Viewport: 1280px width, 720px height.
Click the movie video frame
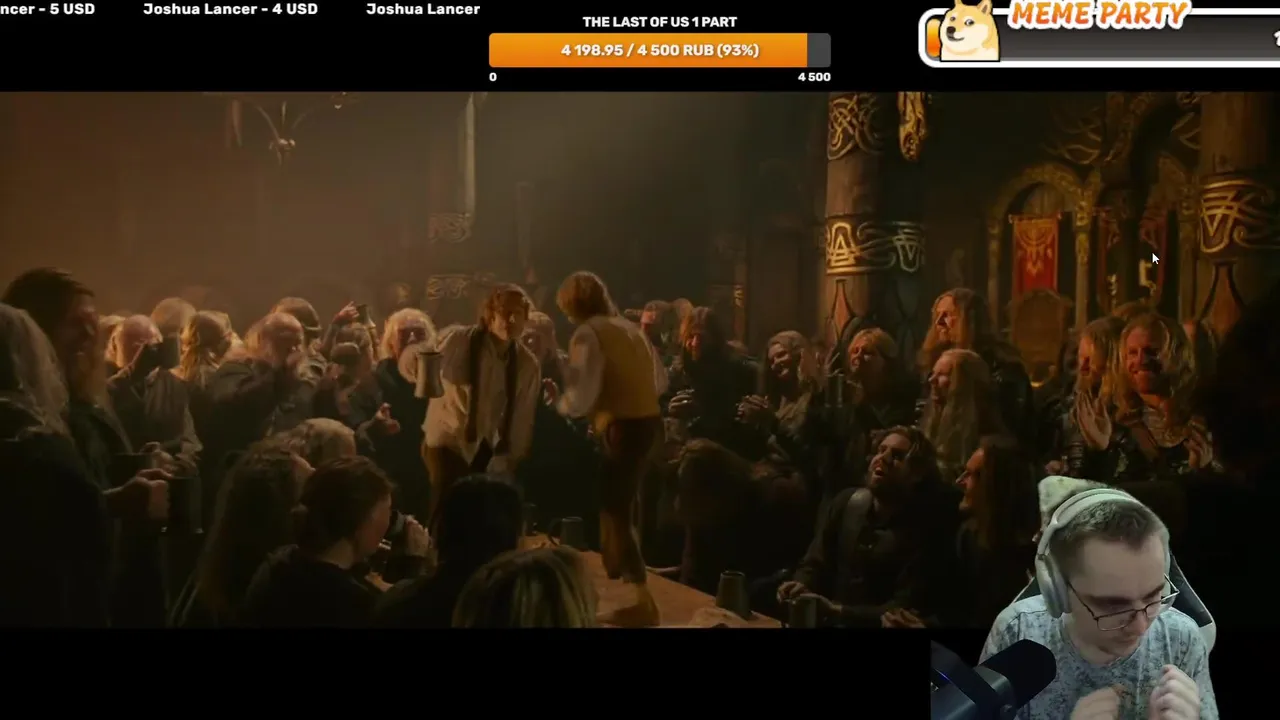640,360
